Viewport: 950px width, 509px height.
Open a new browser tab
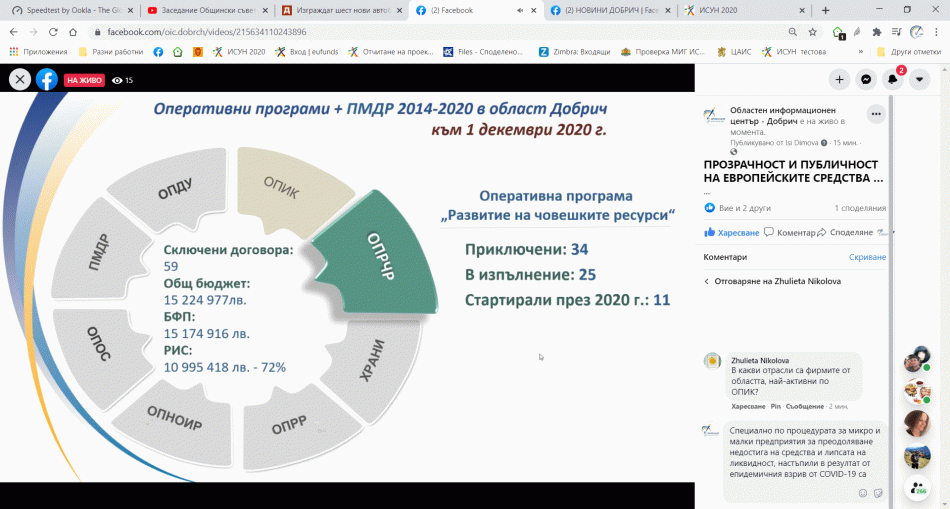[825, 10]
